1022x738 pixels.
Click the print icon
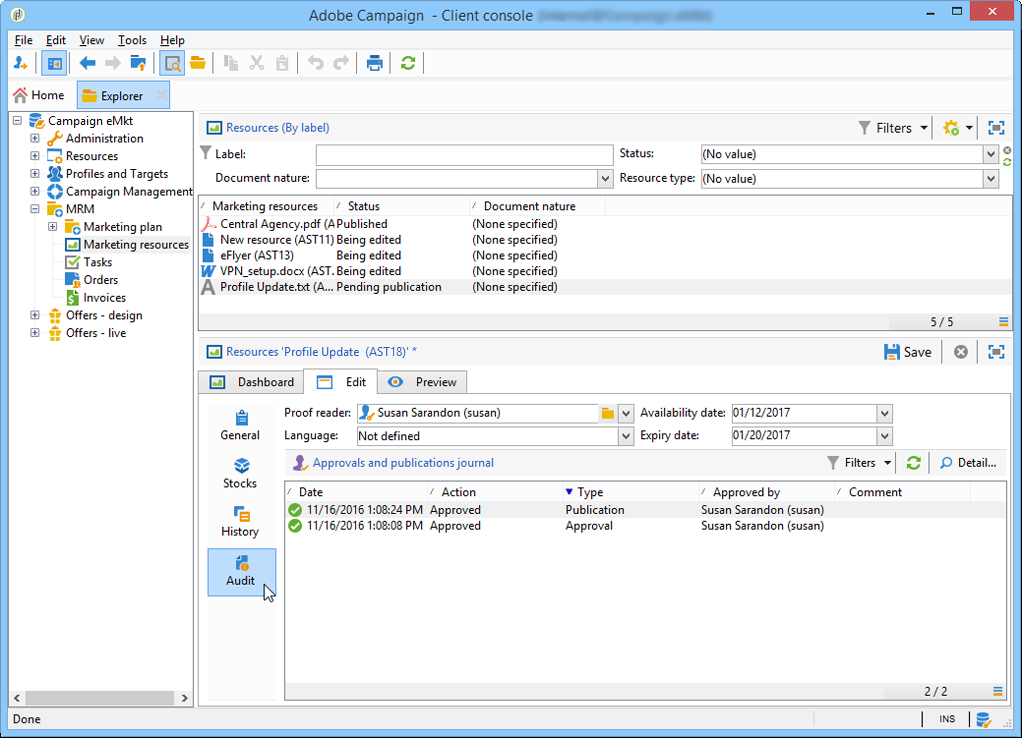(375, 63)
